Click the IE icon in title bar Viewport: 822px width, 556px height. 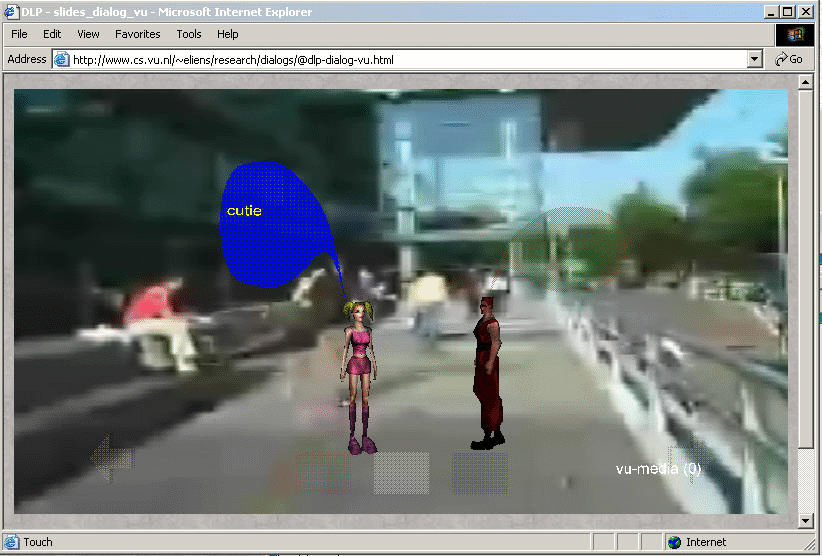(x=12, y=12)
